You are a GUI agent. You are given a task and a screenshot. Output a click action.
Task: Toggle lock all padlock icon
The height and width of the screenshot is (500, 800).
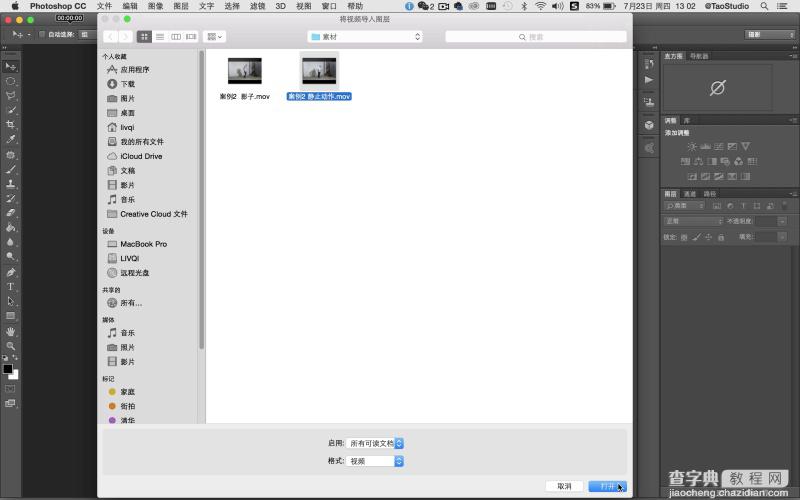[x=721, y=237]
